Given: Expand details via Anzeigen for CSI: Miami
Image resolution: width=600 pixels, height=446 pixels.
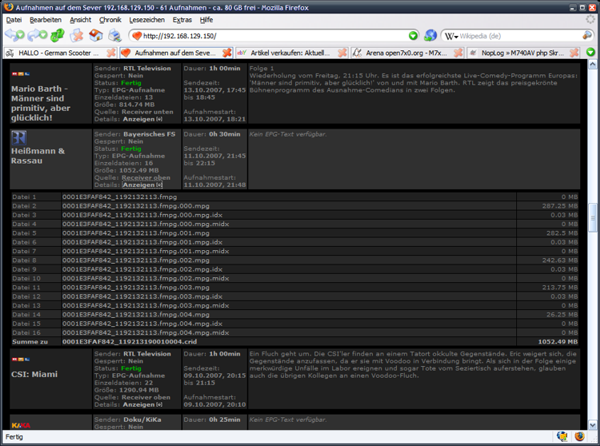Looking at the screenshot, I should 142,404.
